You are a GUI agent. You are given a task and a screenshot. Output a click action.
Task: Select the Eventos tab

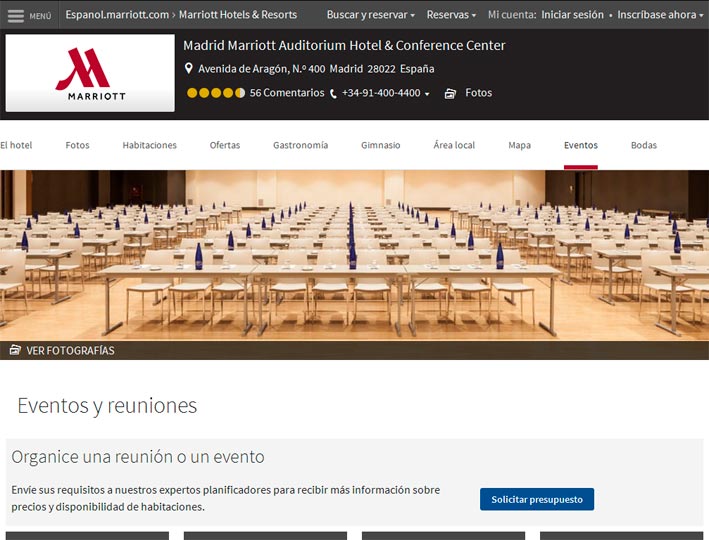pos(581,145)
